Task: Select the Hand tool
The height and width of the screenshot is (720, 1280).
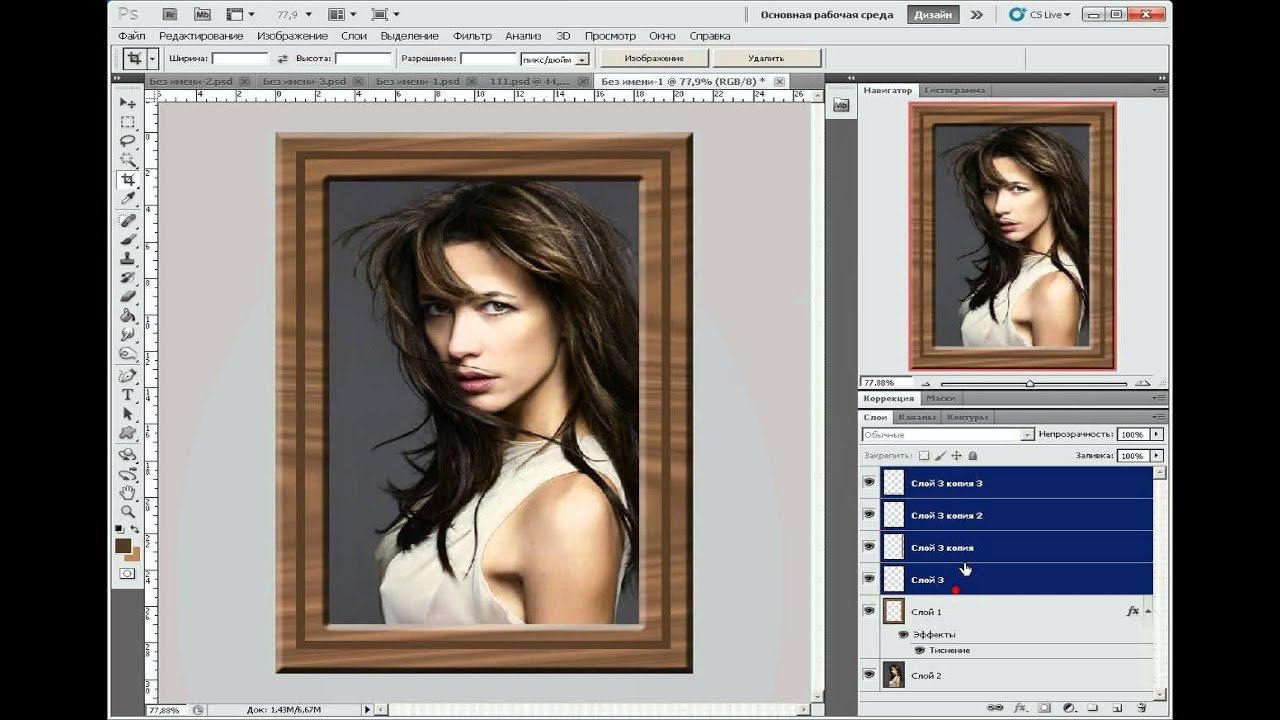Action: point(128,492)
